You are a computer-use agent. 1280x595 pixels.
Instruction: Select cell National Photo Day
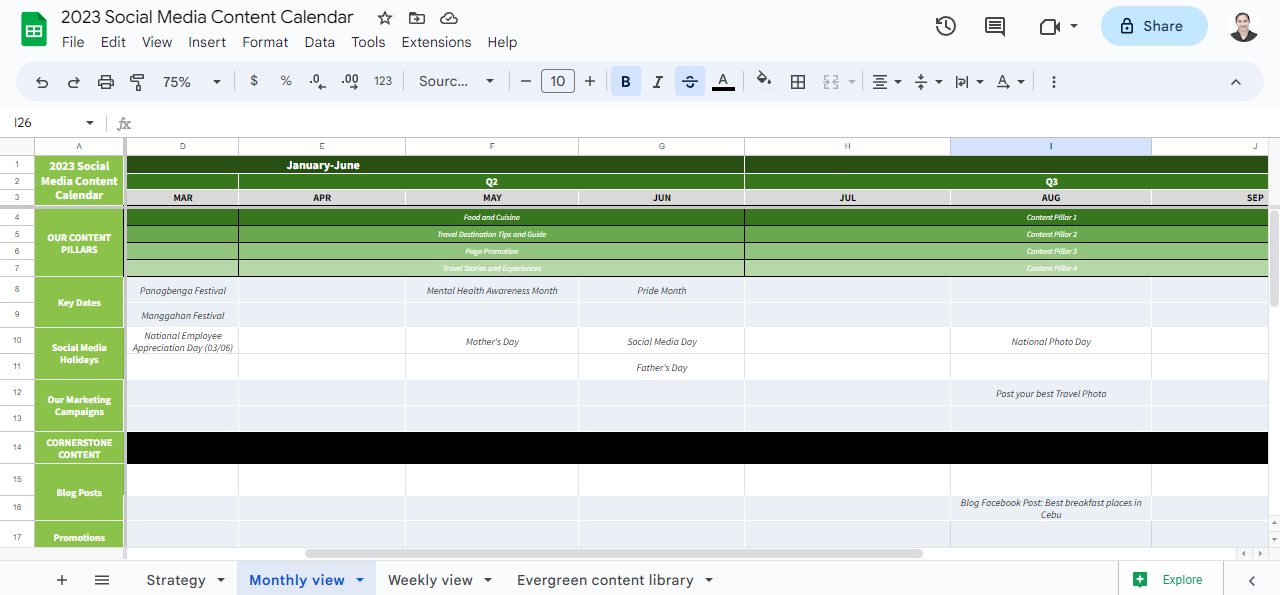pos(1050,341)
